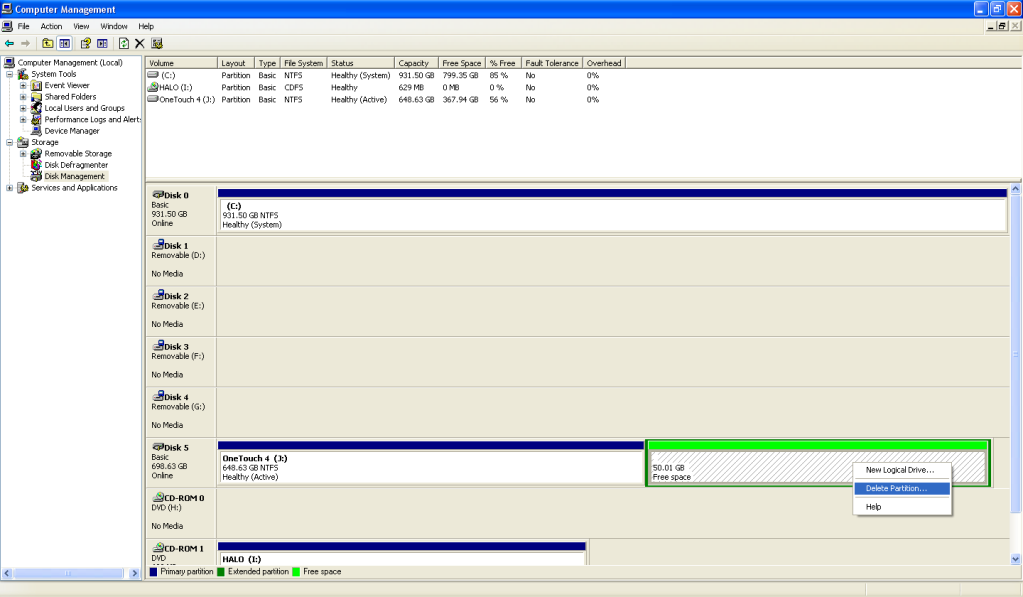The height and width of the screenshot is (597, 1023).
Task: Click the Back arrow in the toolbar
Action: click(x=10, y=43)
